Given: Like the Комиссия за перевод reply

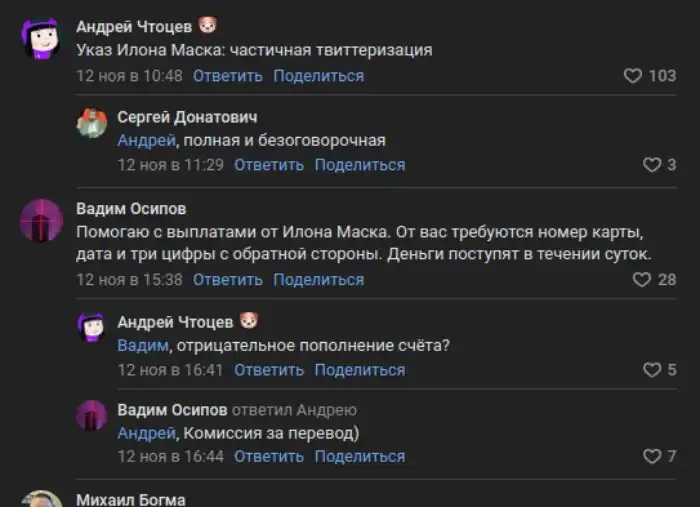Looking at the screenshot, I should pyautogui.click(x=651, y=456).
